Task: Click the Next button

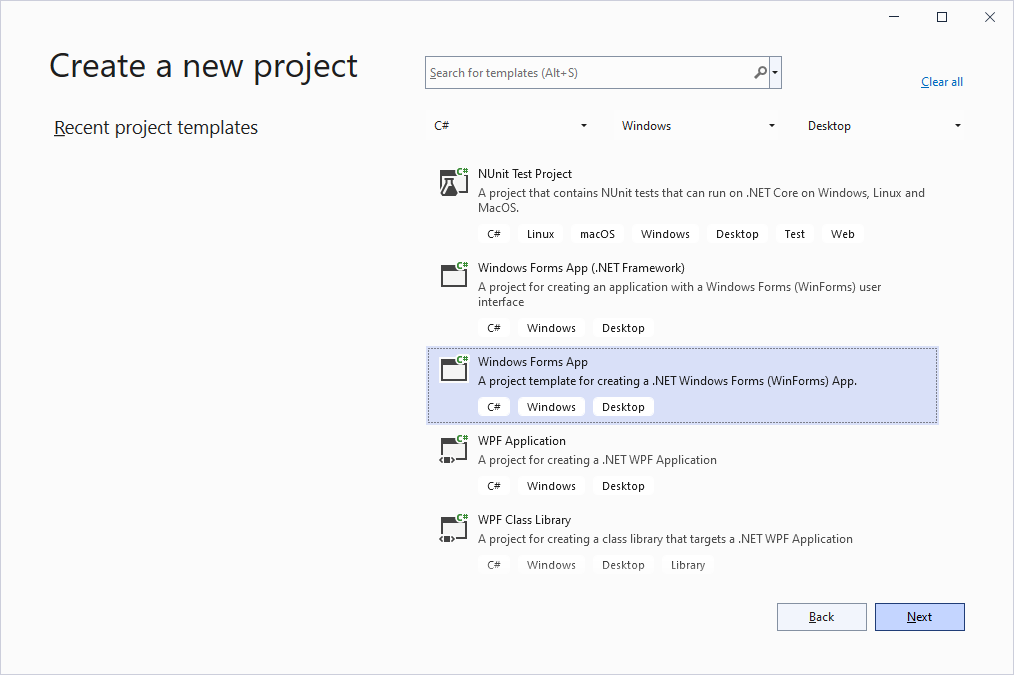Action: click(x=919, y=617)
